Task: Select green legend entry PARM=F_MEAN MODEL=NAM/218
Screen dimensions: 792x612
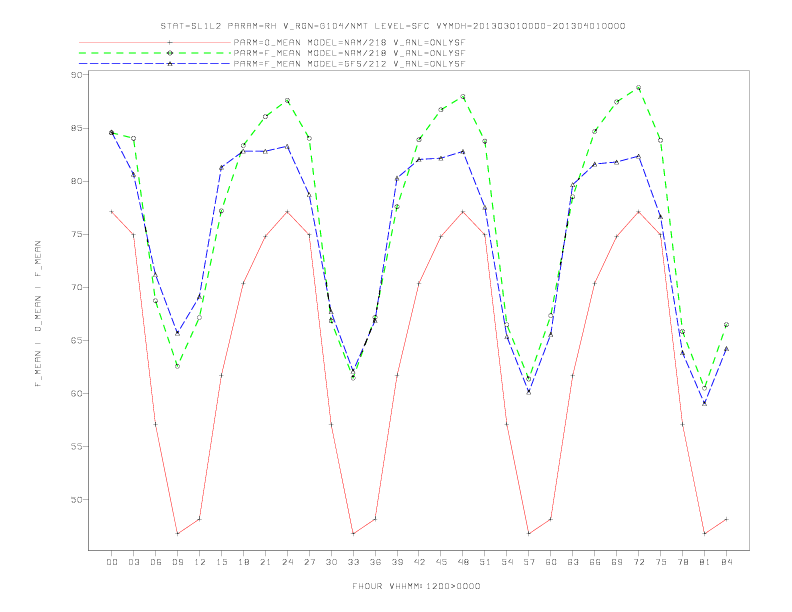Action: pyautogui.click(x=349, y=53)
